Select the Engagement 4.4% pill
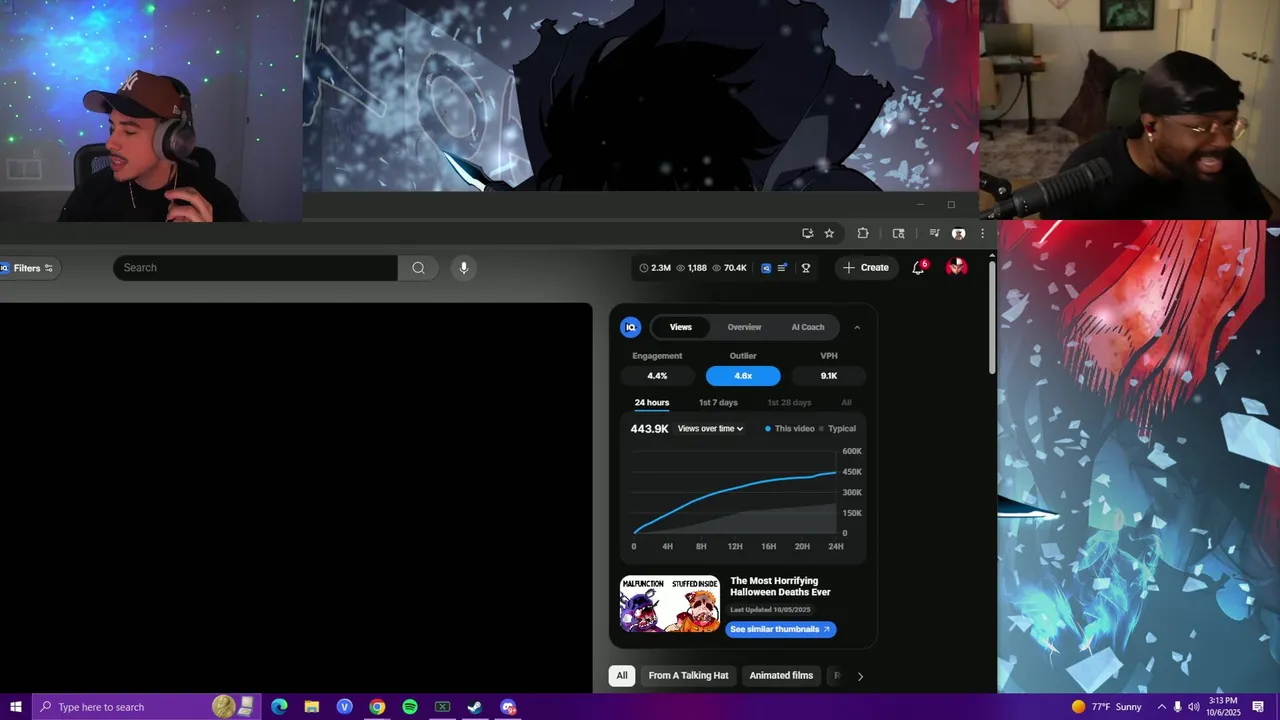 (x=657, y=376)
